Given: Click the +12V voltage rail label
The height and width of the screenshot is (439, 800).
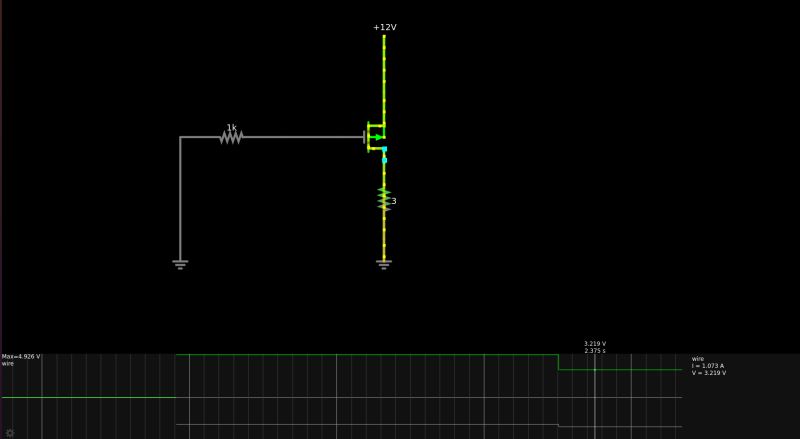Looking at the screenshot, I should pyautogui.click(x=385, y=27).
